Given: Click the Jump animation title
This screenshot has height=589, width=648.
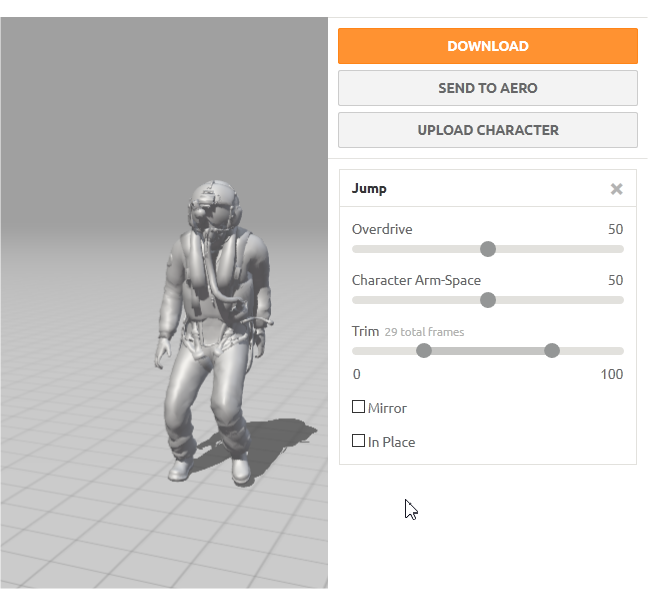Looking at the screenshot, I should (x=369, y=189).
